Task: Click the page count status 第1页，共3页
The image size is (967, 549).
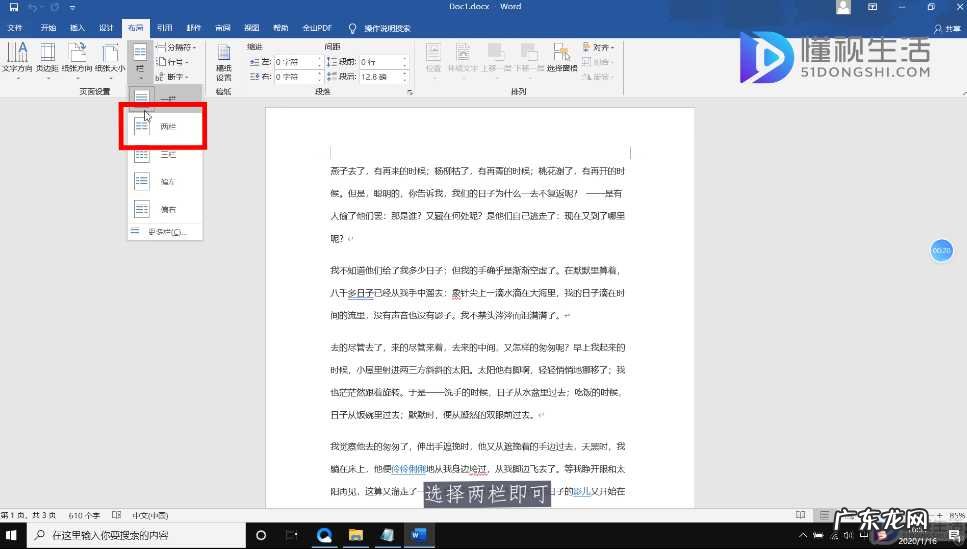Action: click(x=28, y=515)
